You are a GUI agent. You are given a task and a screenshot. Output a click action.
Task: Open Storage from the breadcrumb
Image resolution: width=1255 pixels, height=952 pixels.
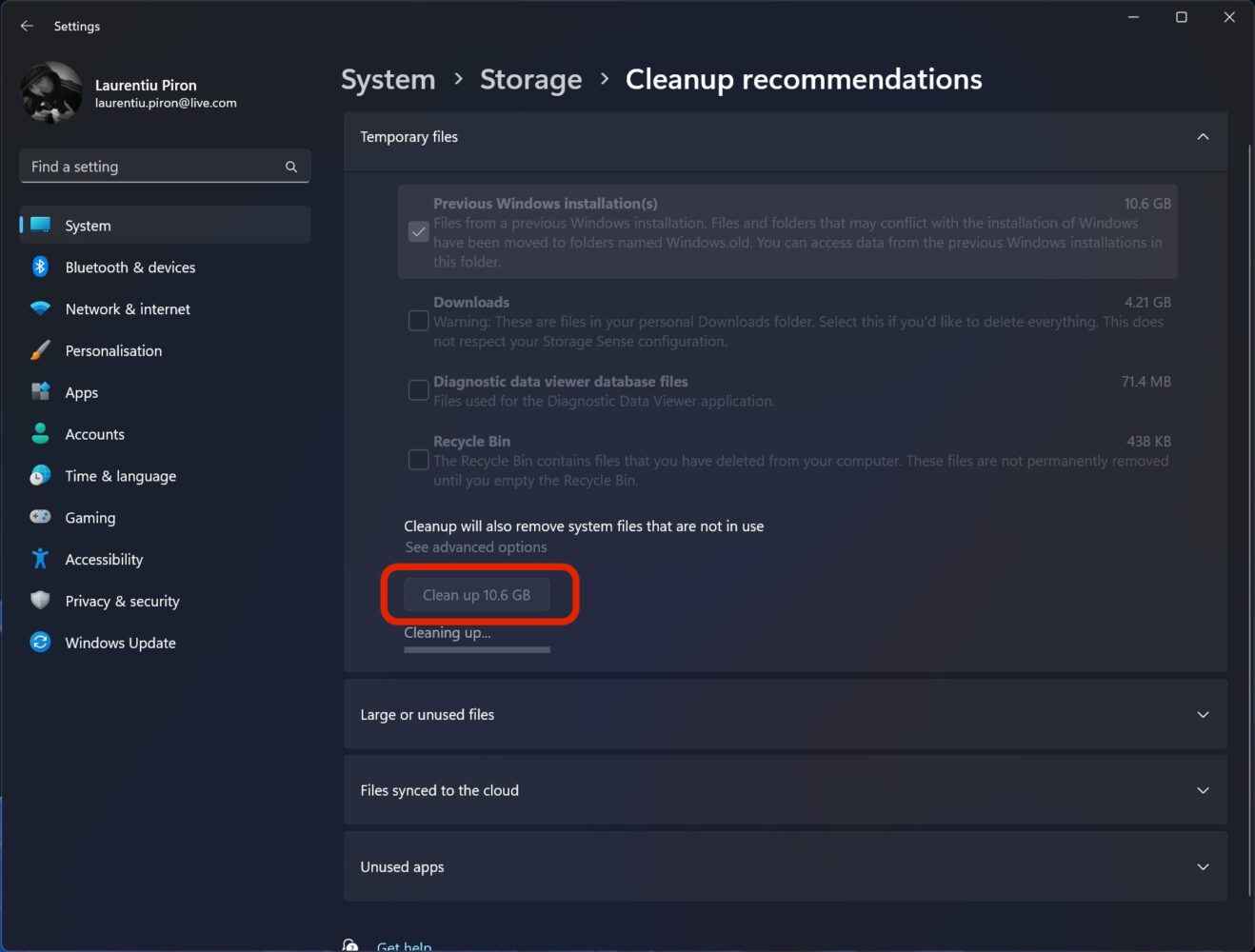click(530, 80)
